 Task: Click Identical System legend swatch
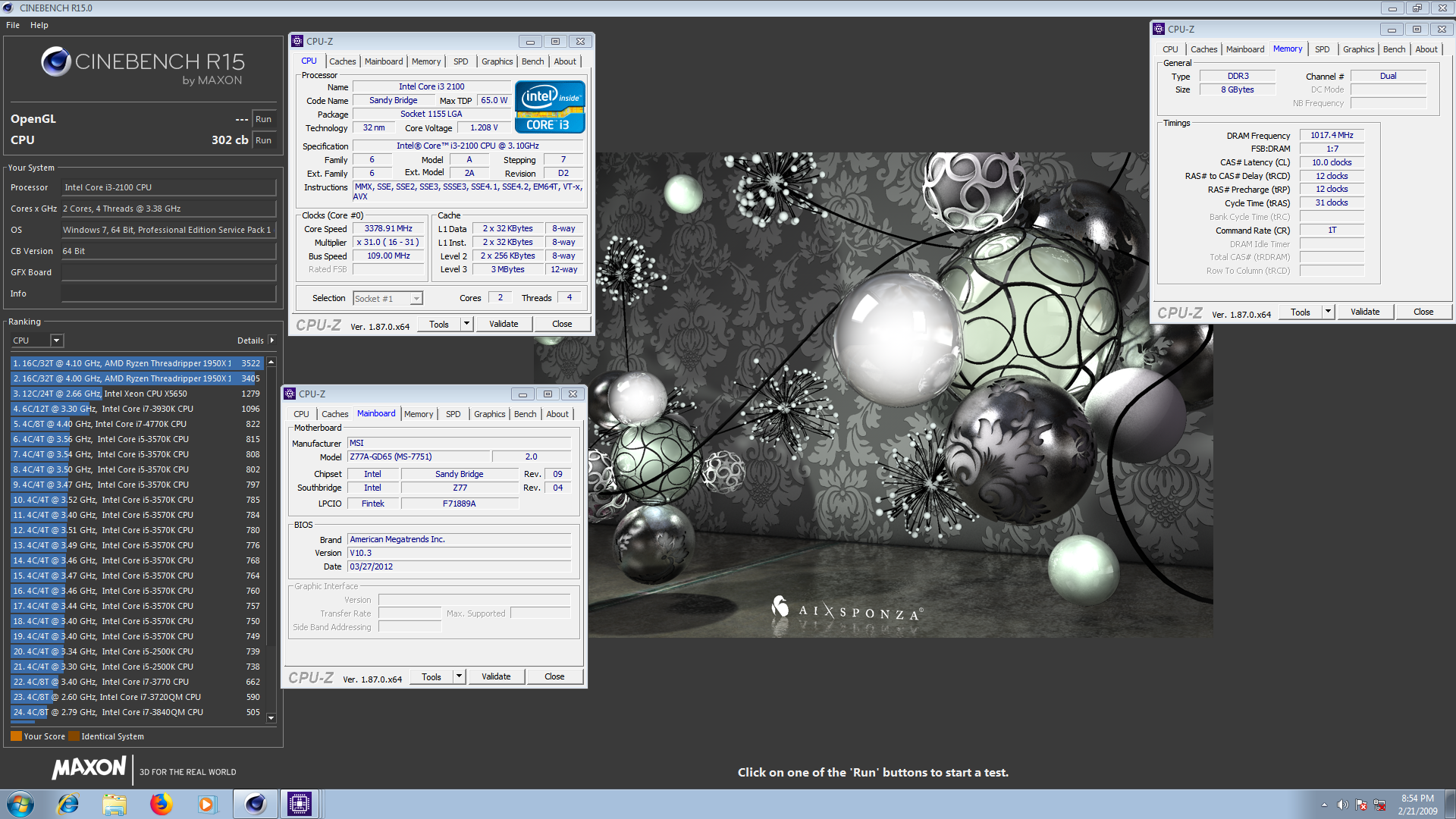(74, 736)
